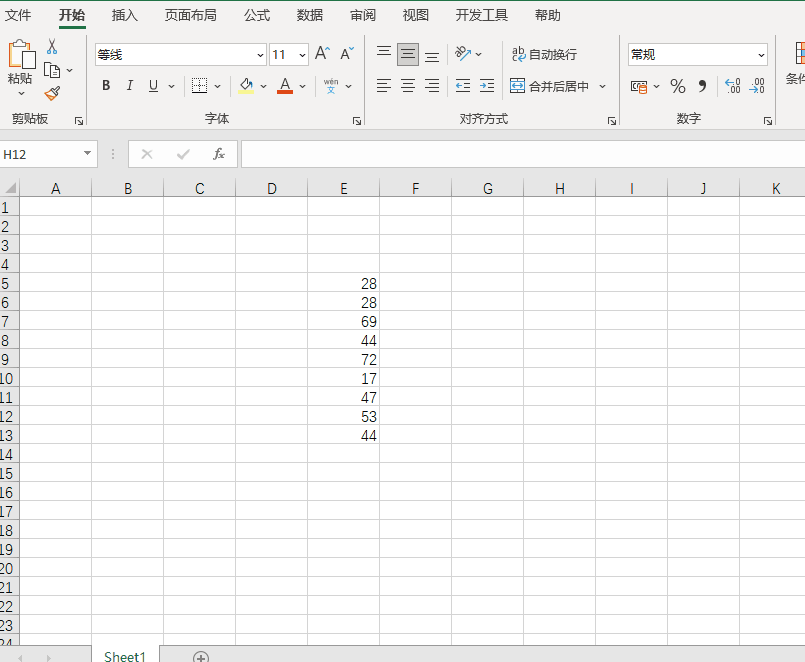The width and height of the screenshot is (805, 662).
Task: Click the Cut (scissors) icon
Action: [54, 47]
